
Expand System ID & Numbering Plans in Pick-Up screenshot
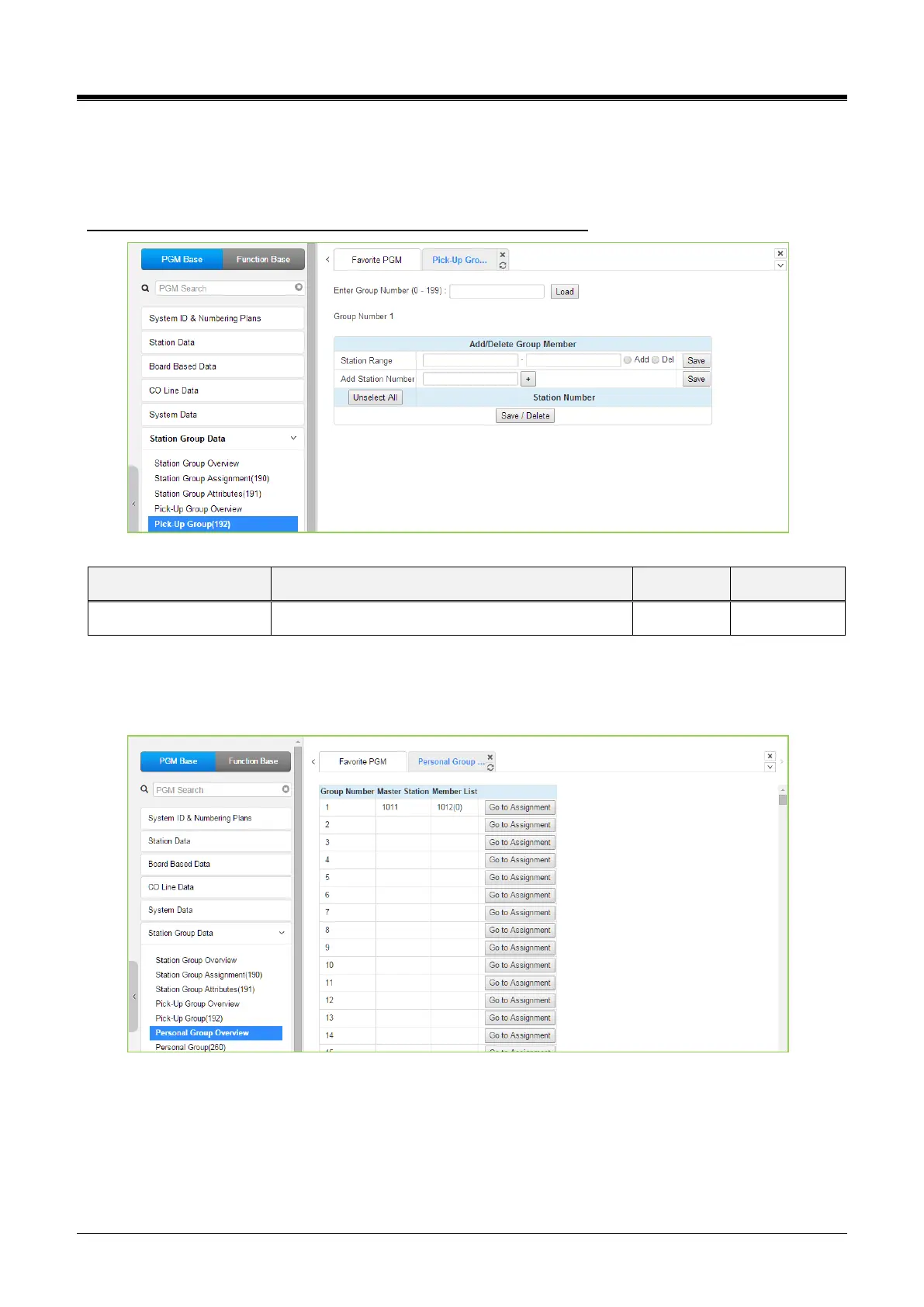coord(222,318)
